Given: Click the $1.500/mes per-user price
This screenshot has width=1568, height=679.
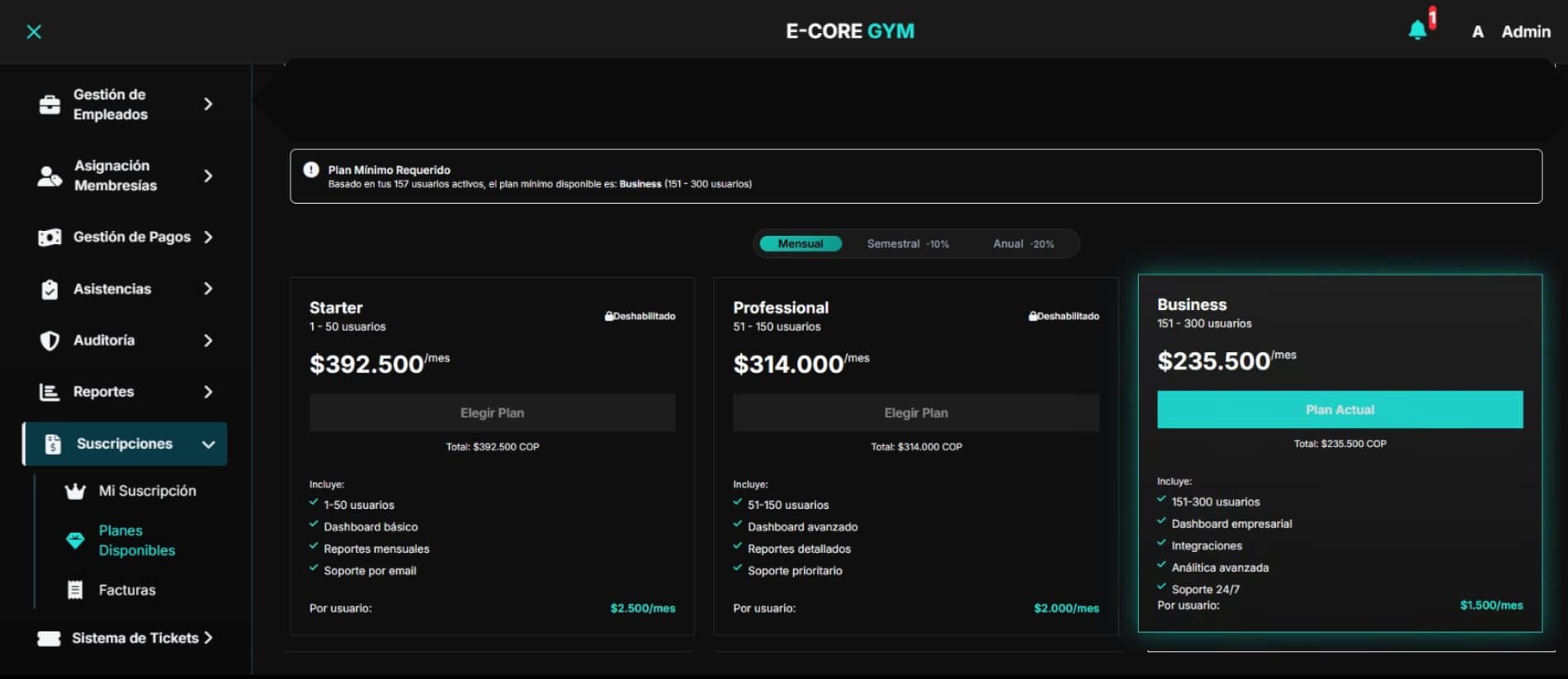Looking at the screenshot, I should pos(1491,605).
